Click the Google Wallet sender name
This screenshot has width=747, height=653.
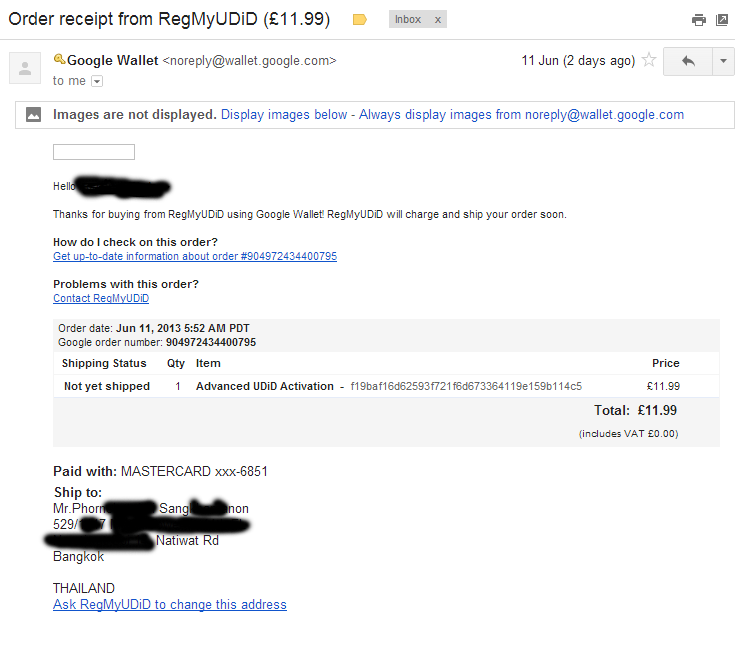pyautogui.click(x=112, y=60)
